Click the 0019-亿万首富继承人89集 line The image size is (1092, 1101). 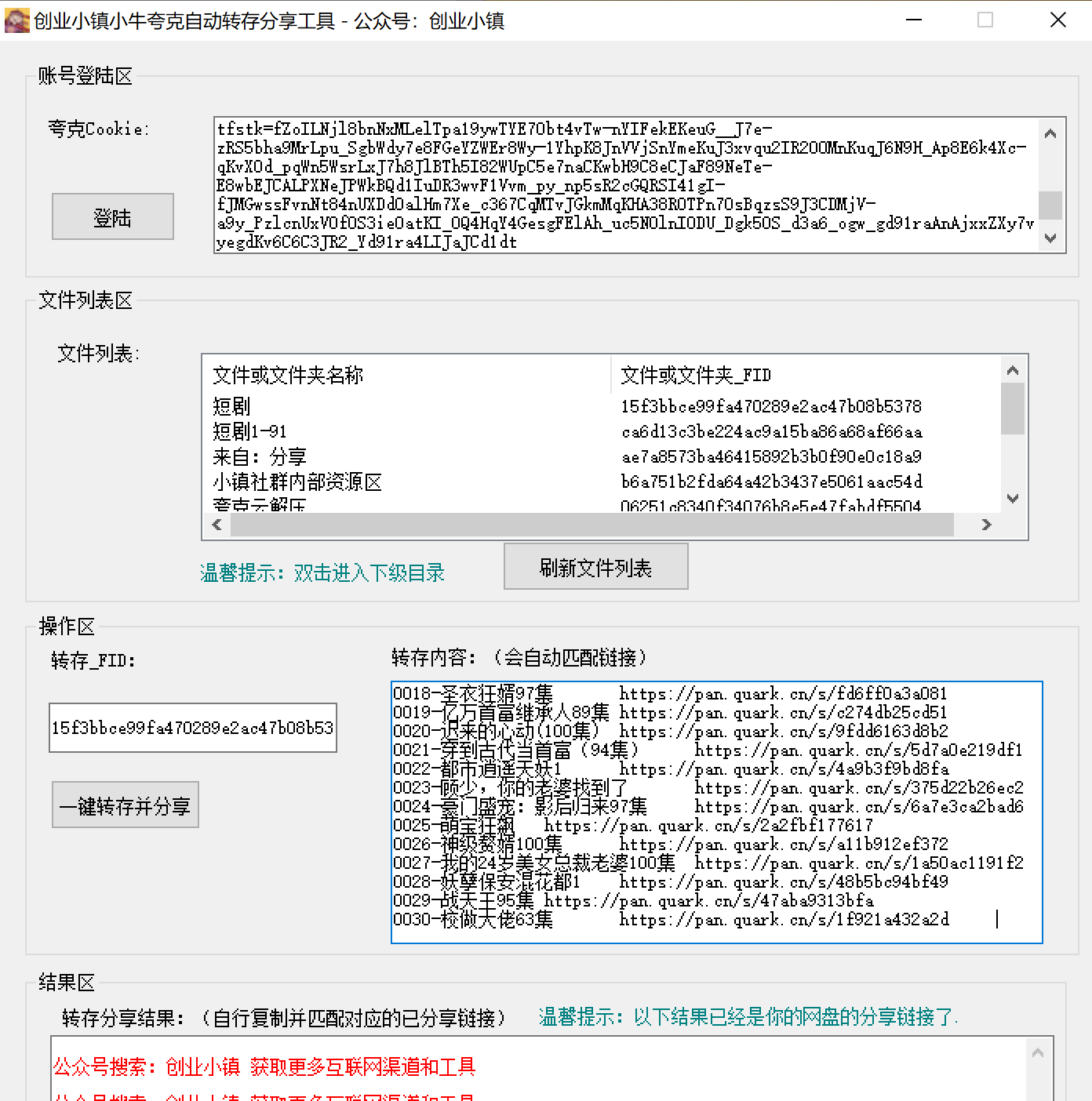[670, 713]
